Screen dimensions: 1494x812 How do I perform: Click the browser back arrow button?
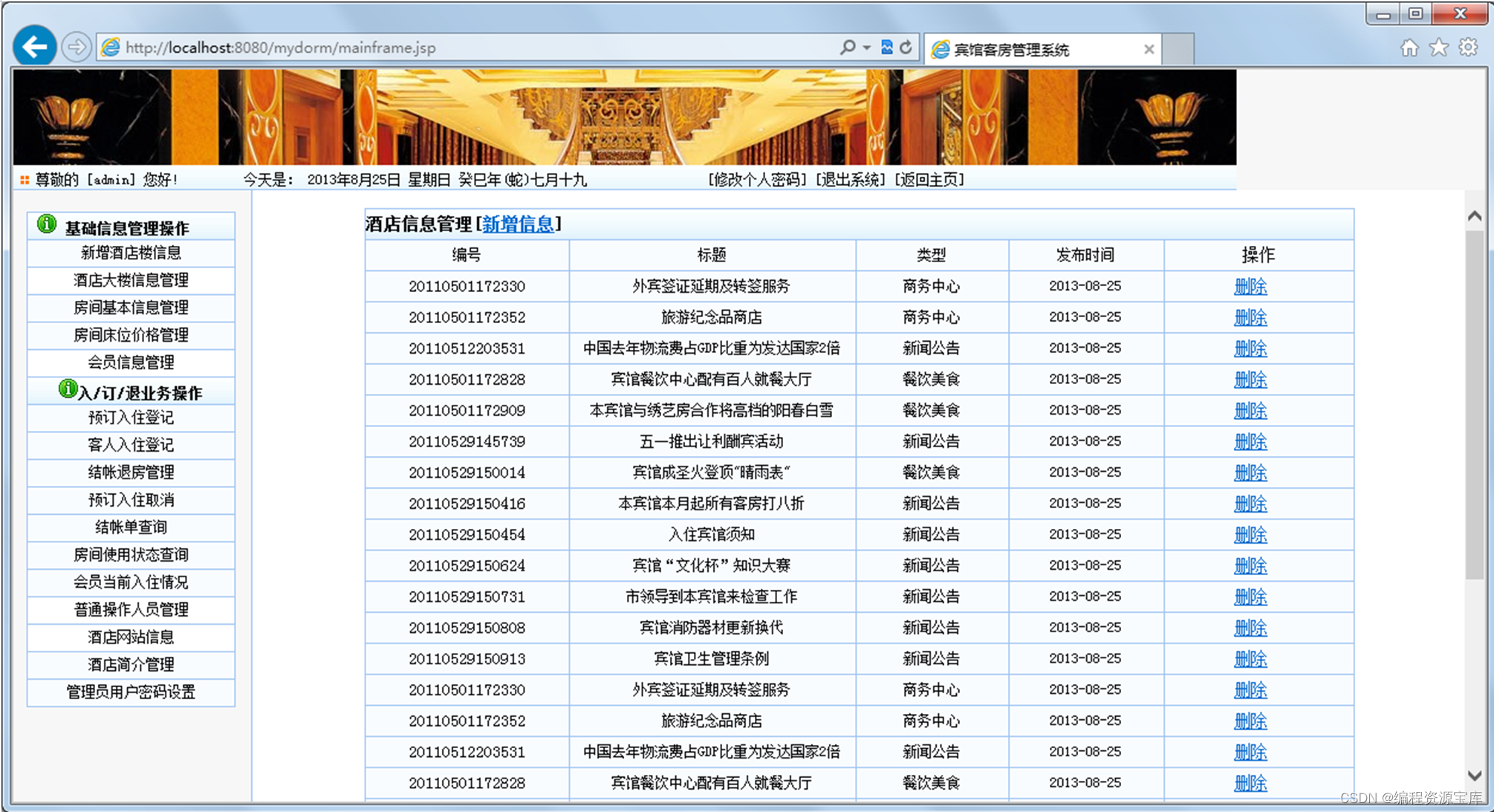click(34, 47)
